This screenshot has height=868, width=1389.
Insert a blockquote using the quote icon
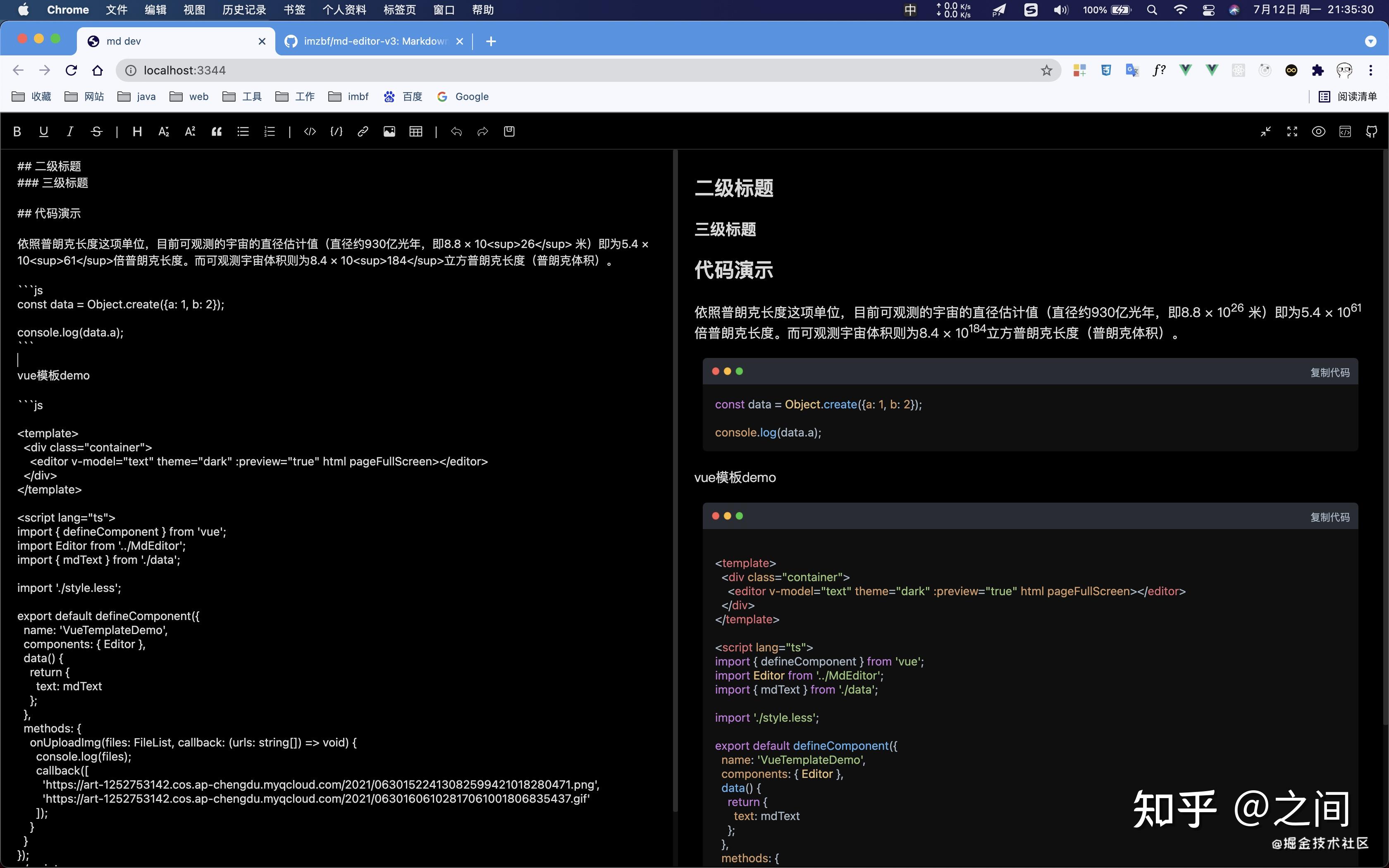click(217, 131)
